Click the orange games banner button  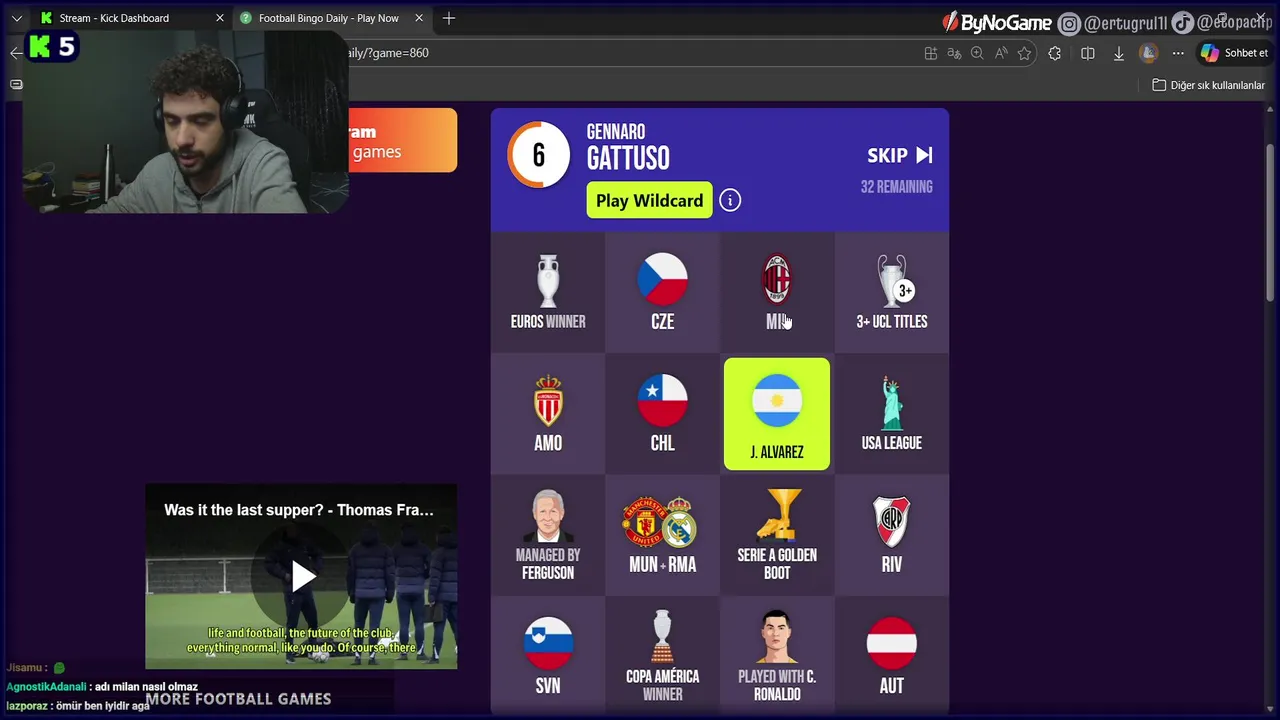click(x=402, y=141)
